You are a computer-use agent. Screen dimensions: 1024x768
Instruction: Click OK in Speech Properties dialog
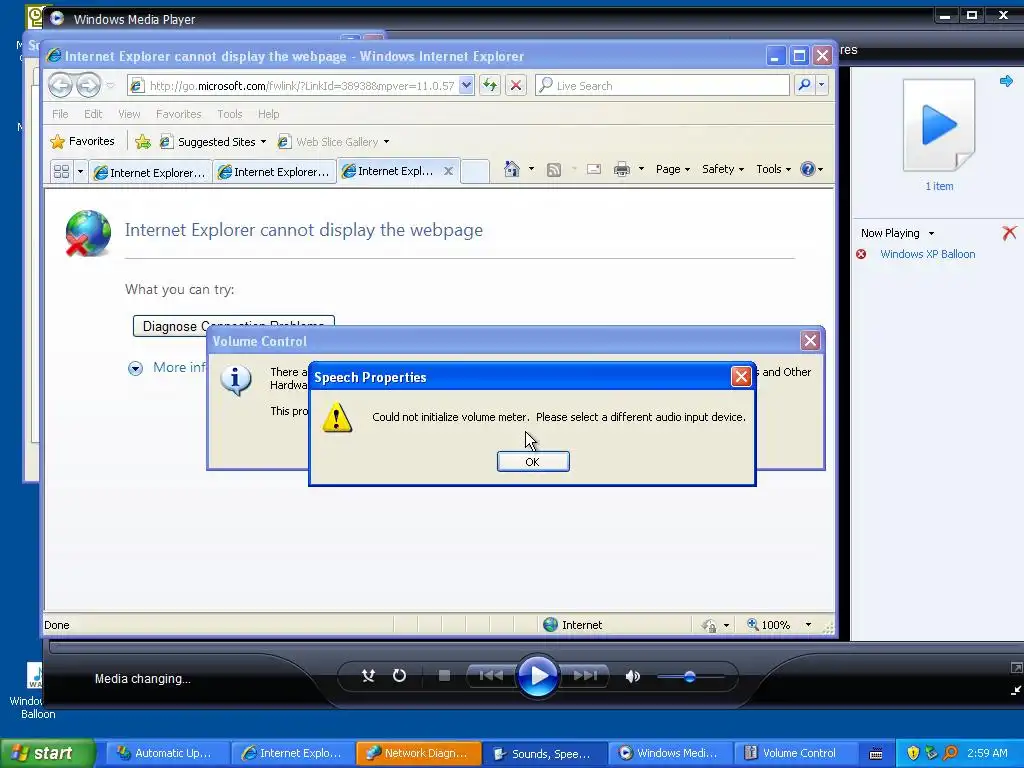click(533, 462)
